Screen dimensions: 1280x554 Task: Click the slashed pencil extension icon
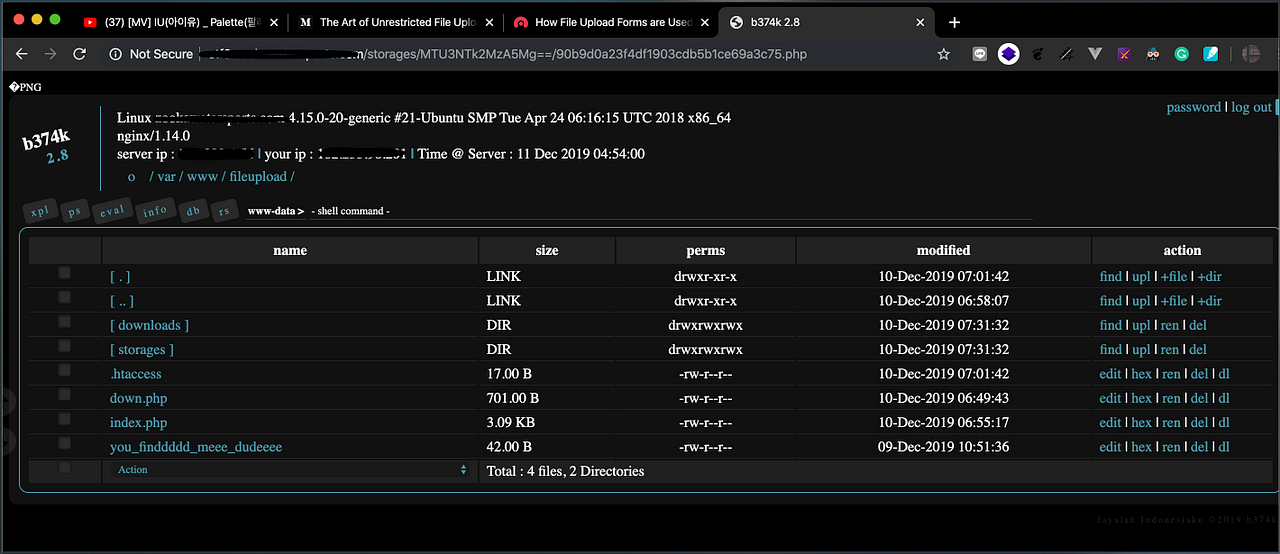1067,54
